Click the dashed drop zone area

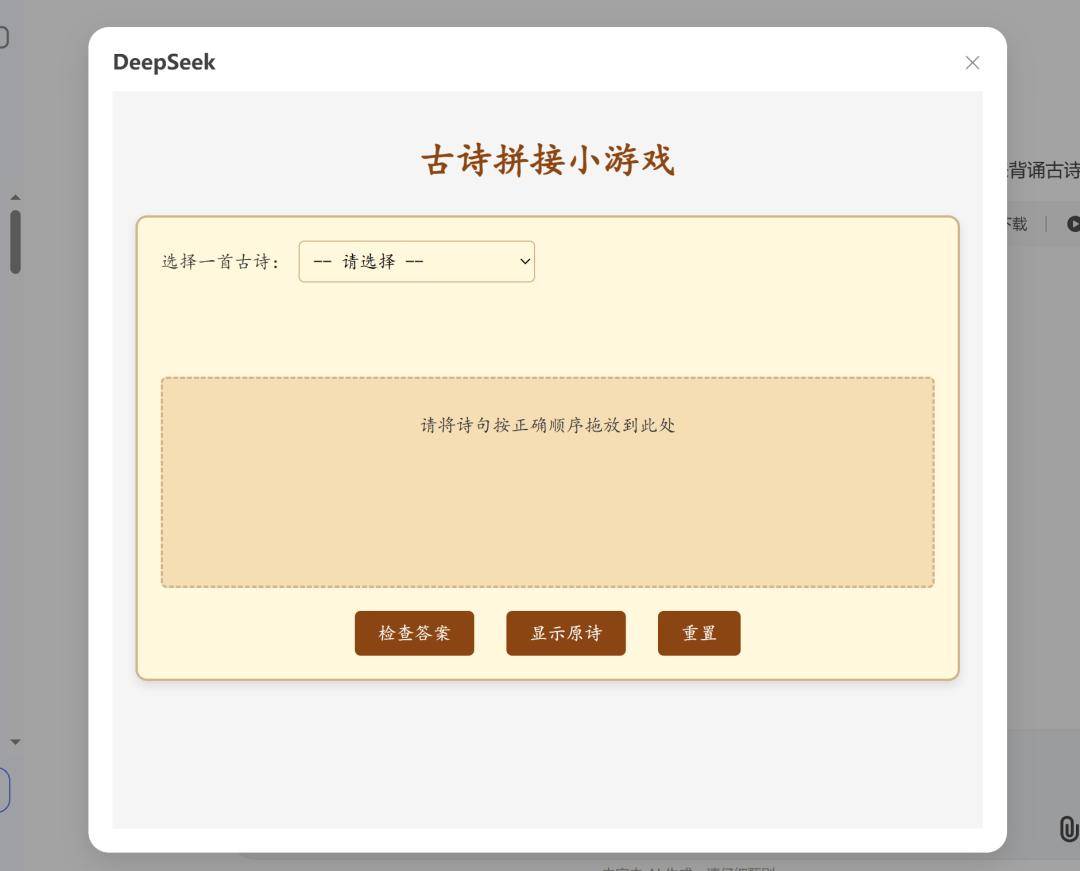click(546, 480)
